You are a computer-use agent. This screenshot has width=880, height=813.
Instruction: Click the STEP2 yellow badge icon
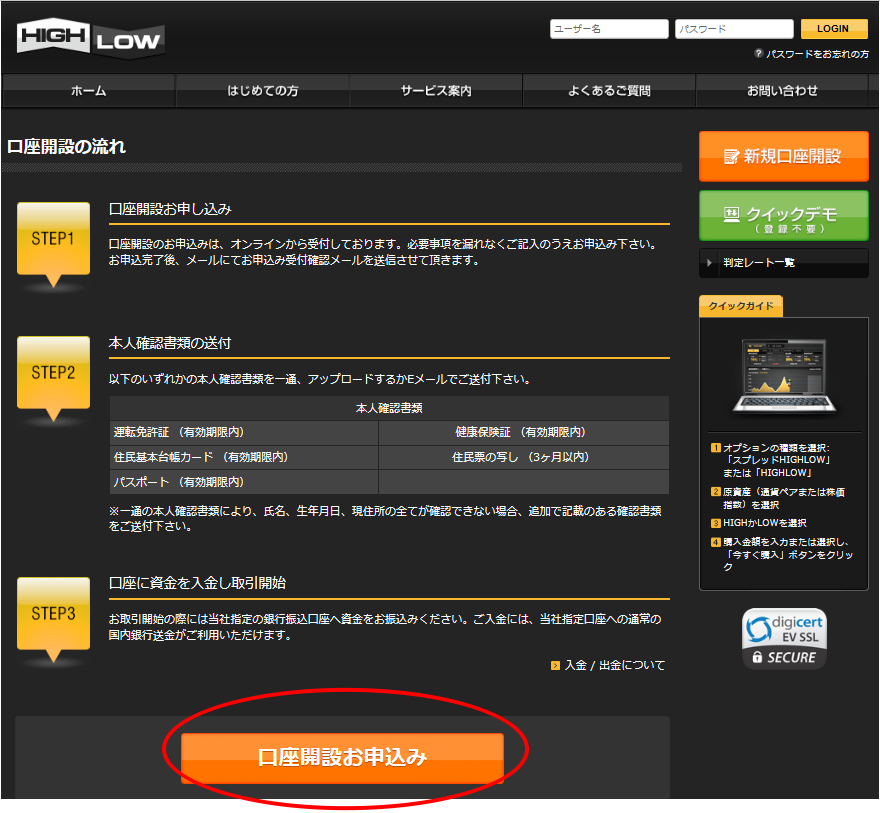(53, 375)
